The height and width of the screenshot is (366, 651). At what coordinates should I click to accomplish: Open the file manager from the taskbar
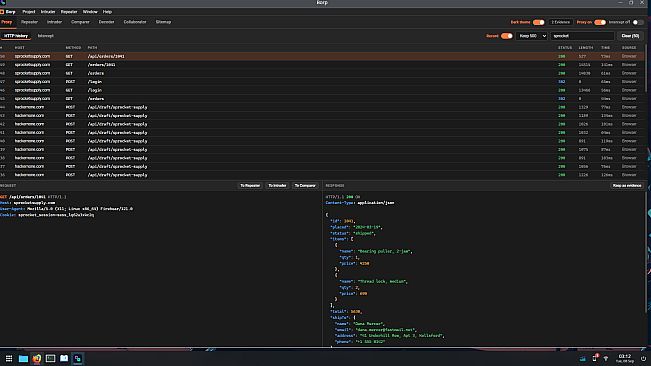pos(23,358)
